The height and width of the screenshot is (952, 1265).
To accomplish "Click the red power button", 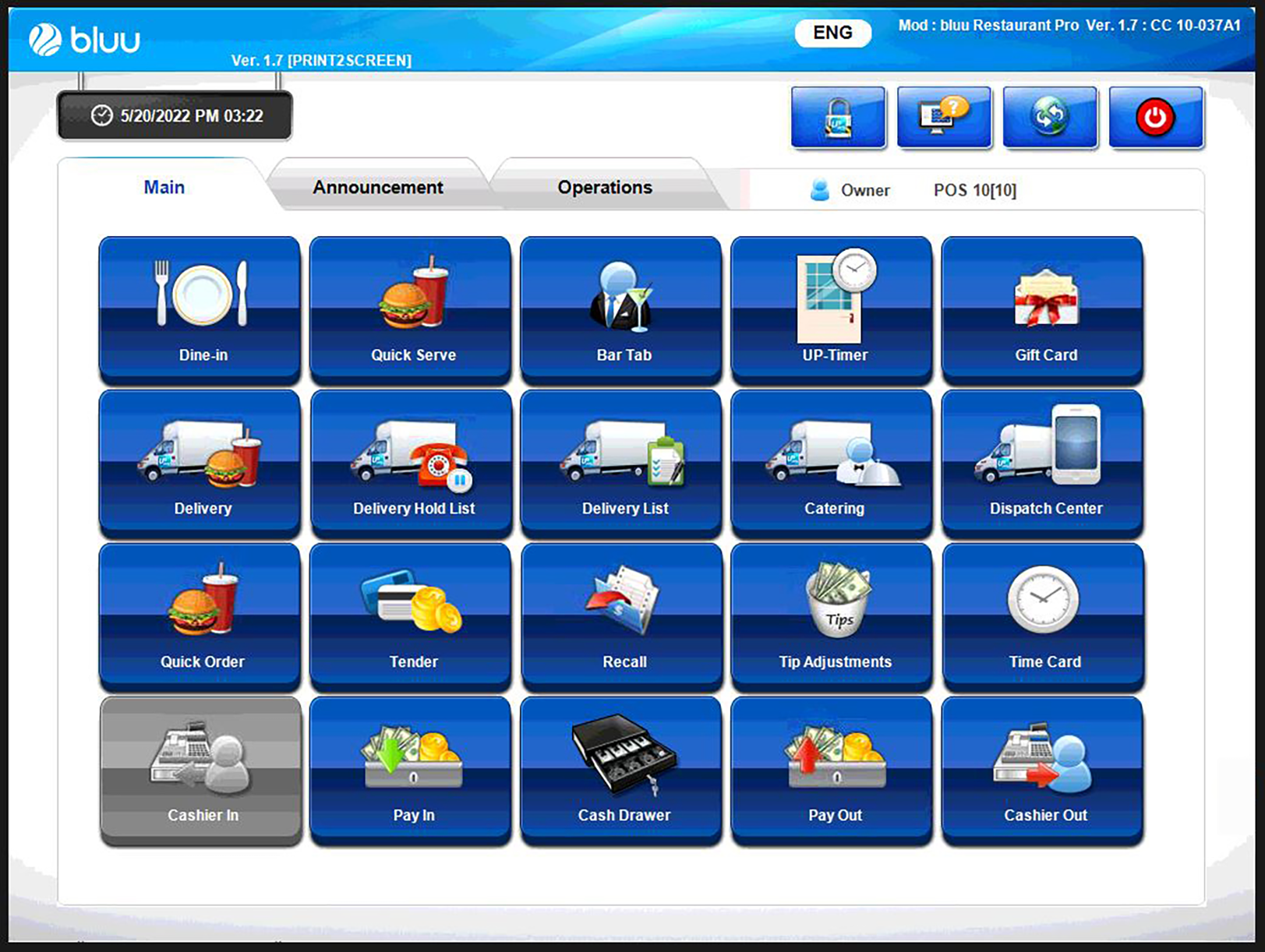I will point(1156,117).
